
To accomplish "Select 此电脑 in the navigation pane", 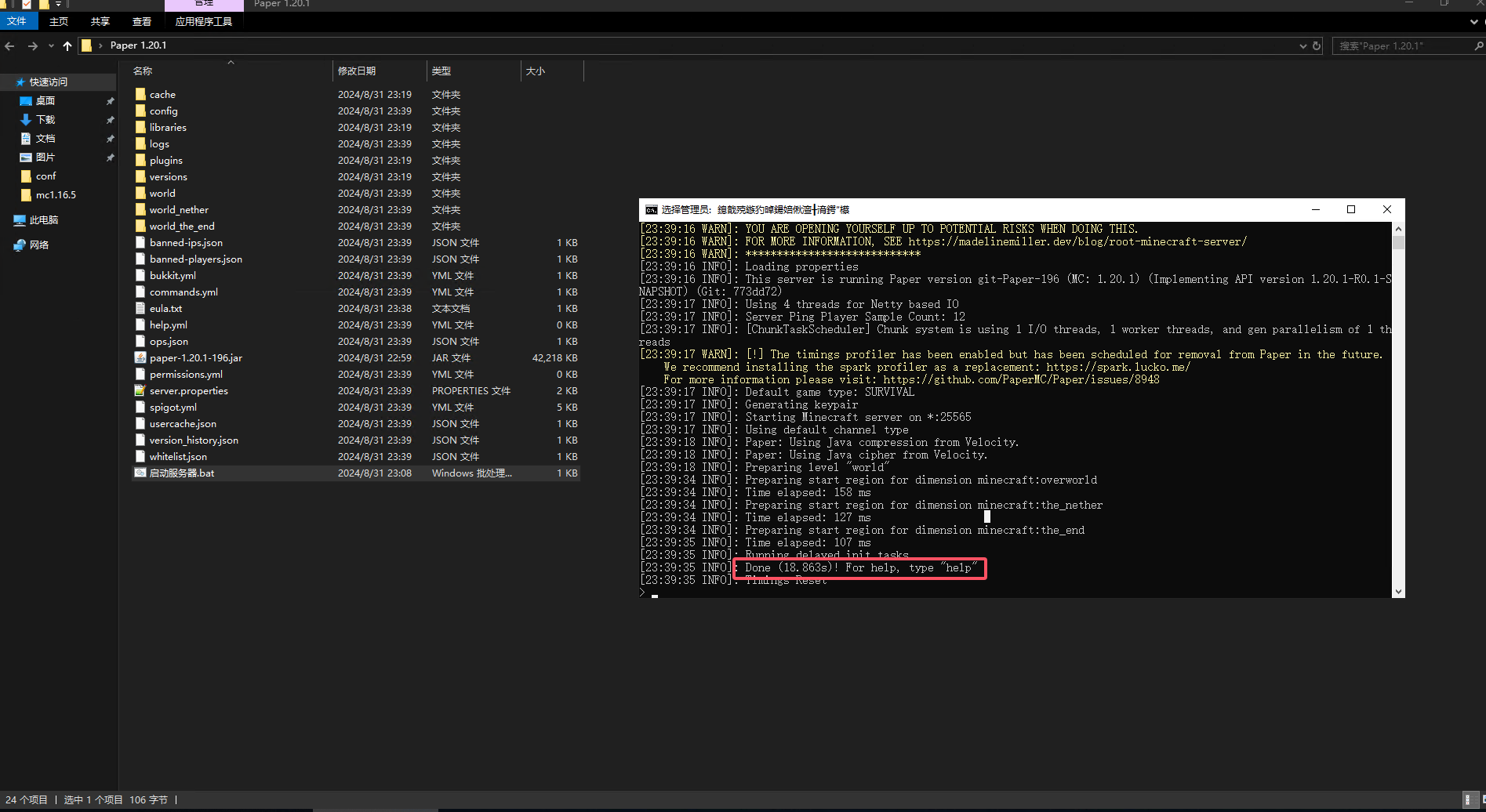I will [44, 219].
